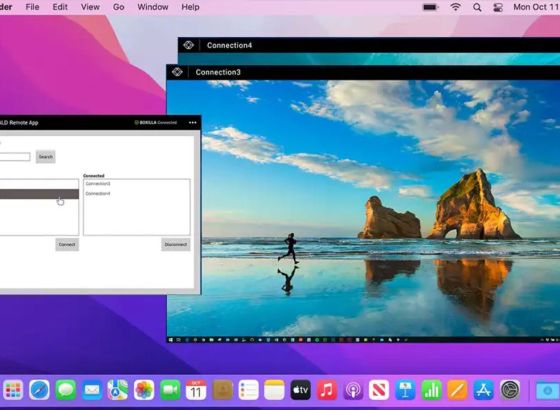
Task: Open Photos from the Dock
Action: 144,390
